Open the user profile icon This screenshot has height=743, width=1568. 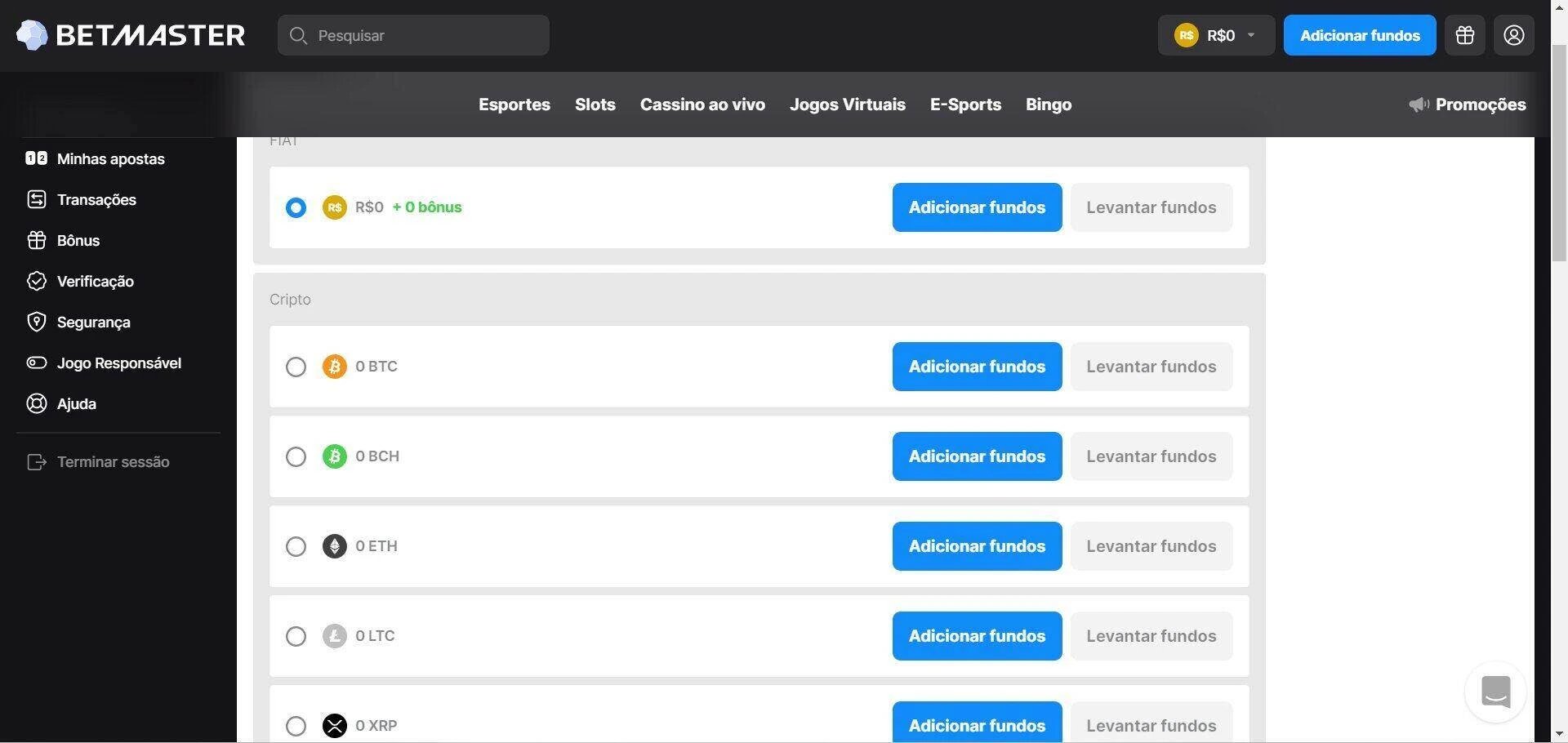pos(1514,35)
